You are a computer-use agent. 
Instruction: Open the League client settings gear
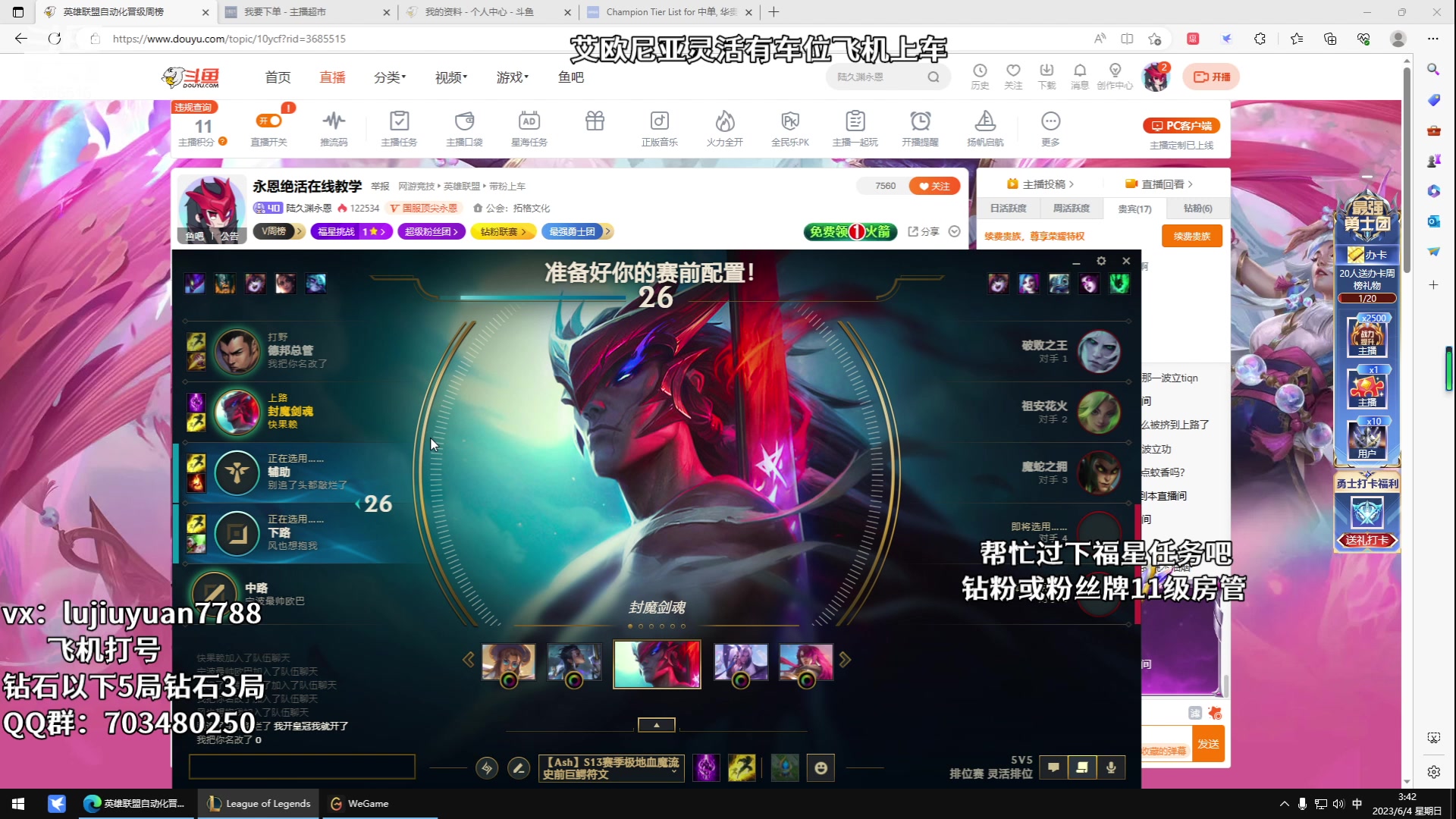1101,261
